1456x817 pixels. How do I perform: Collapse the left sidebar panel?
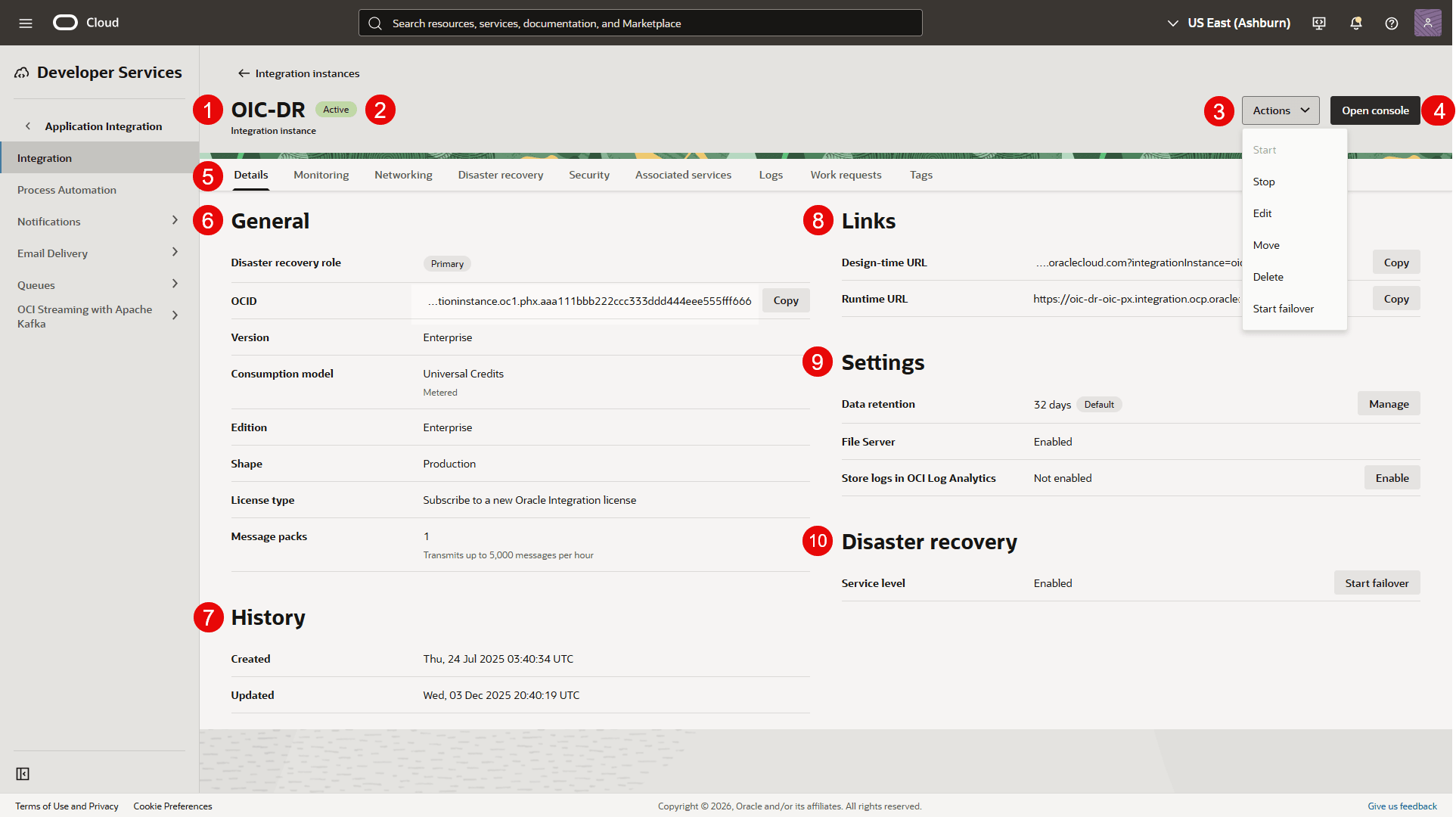[x=22, y=774]
